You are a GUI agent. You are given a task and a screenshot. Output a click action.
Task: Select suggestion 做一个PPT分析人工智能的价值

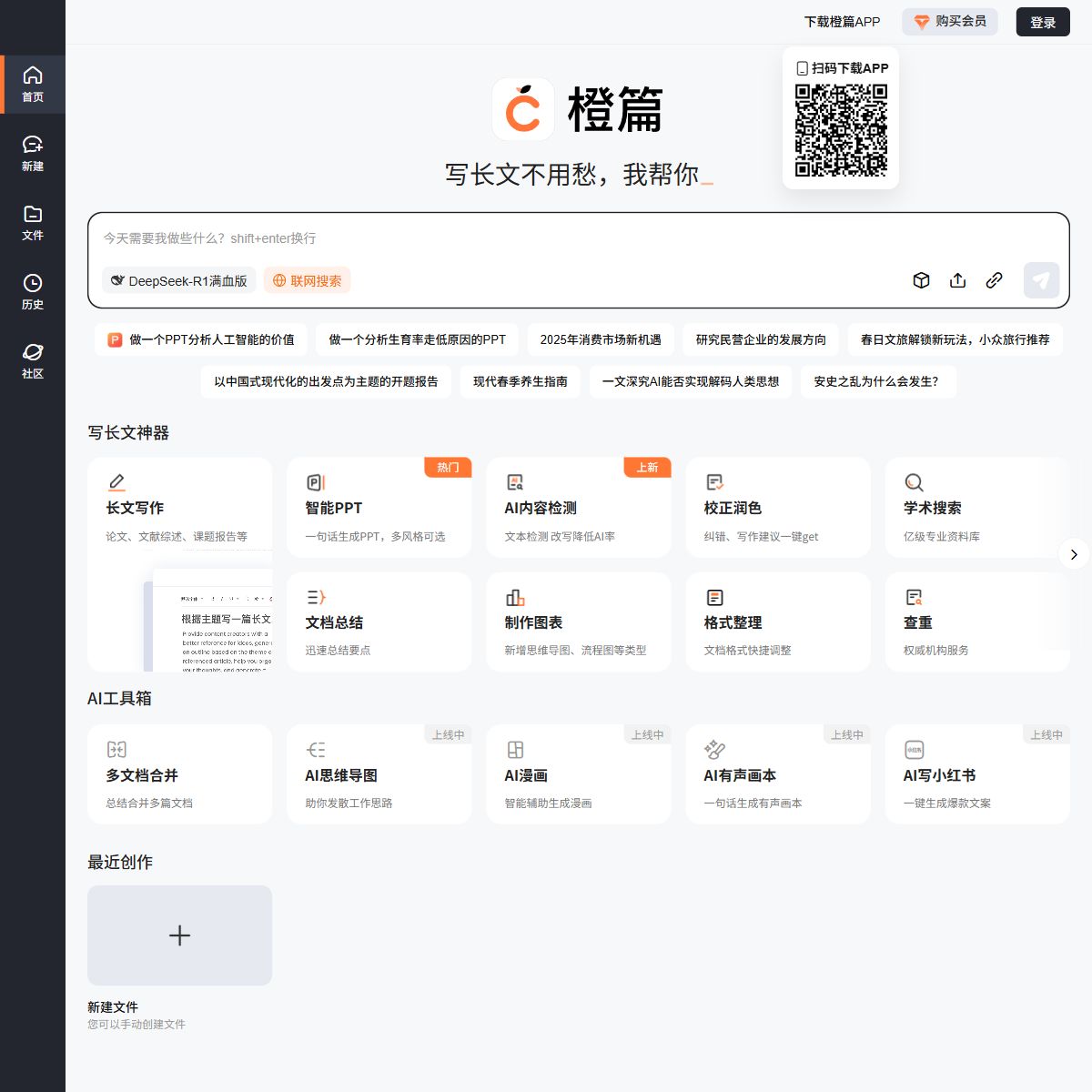coord(201,339)
